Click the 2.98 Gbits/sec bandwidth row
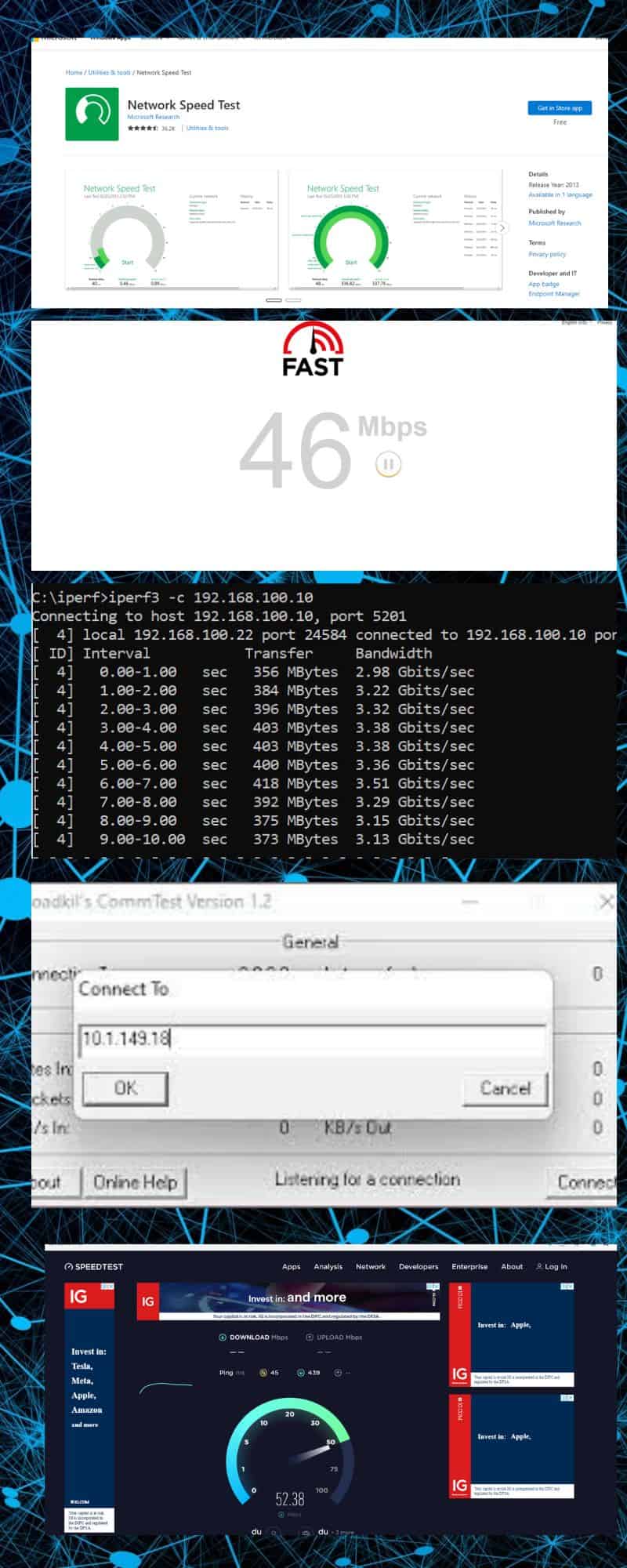 pyautogui.click(x=253, y=672)
